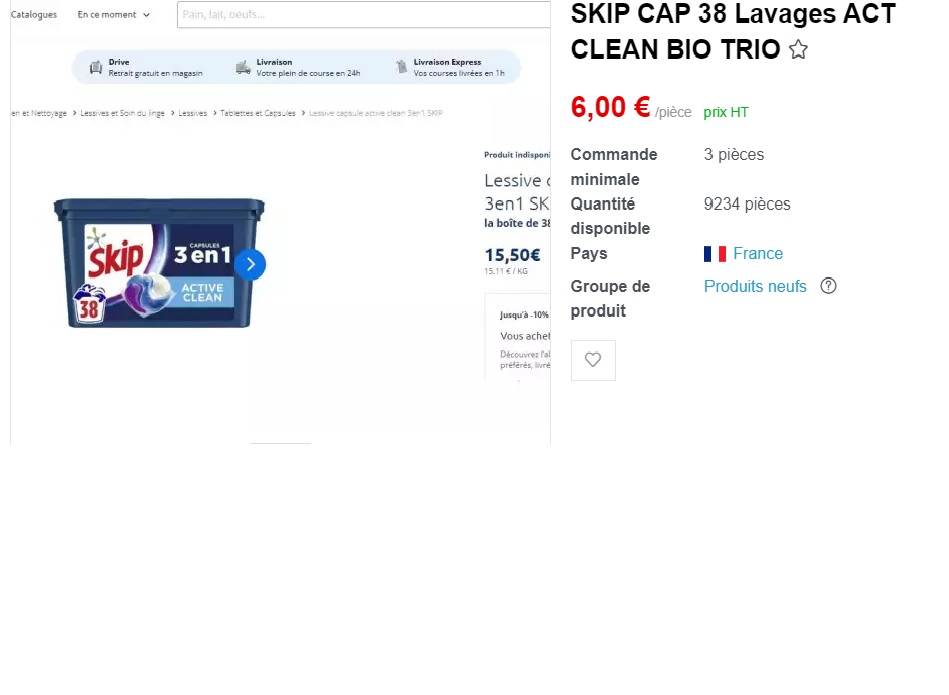Click the help question mark icon
The height and width of the screenshot is (695, 949).
pyautogui.click(x=828, y=286)
